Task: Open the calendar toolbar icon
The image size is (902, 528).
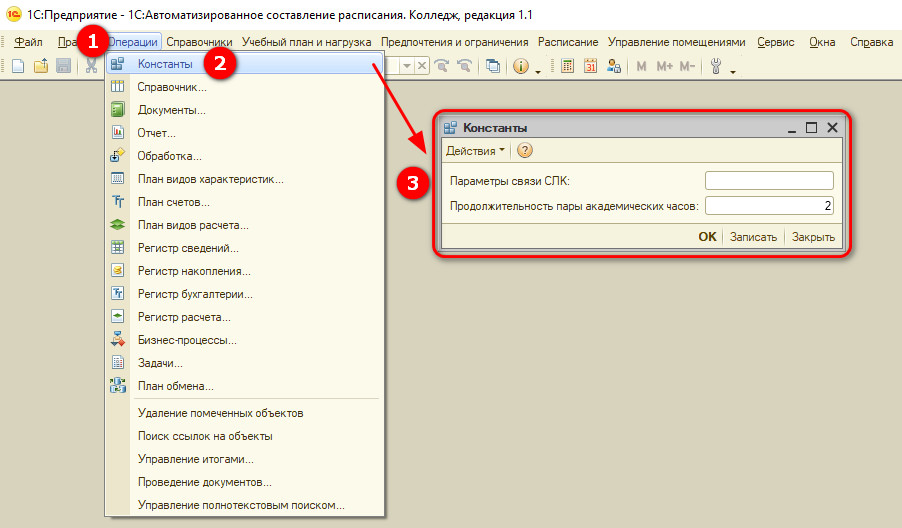Action: tap(590, 66)
